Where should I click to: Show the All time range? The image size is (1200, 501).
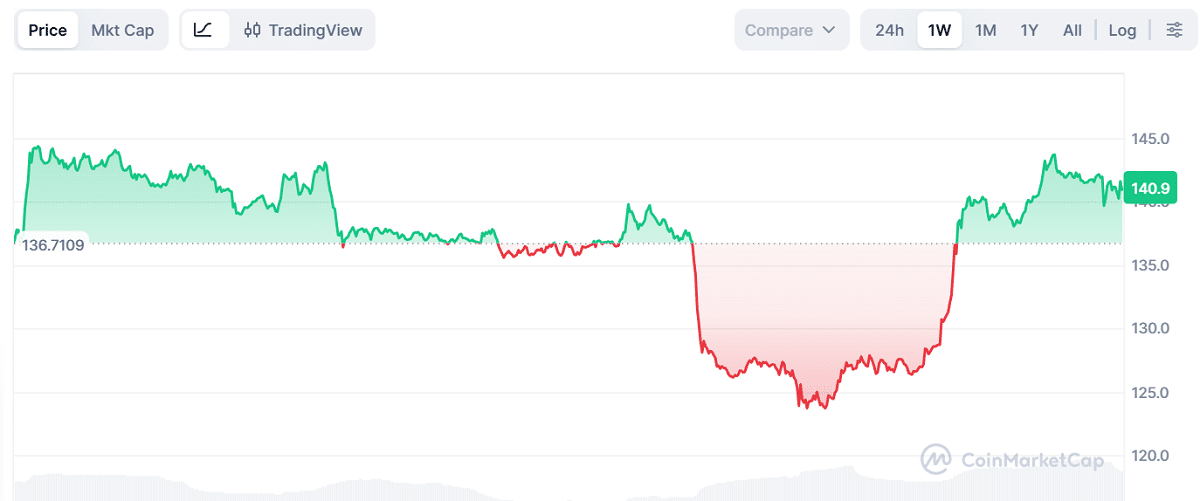tap(1072, 30)
